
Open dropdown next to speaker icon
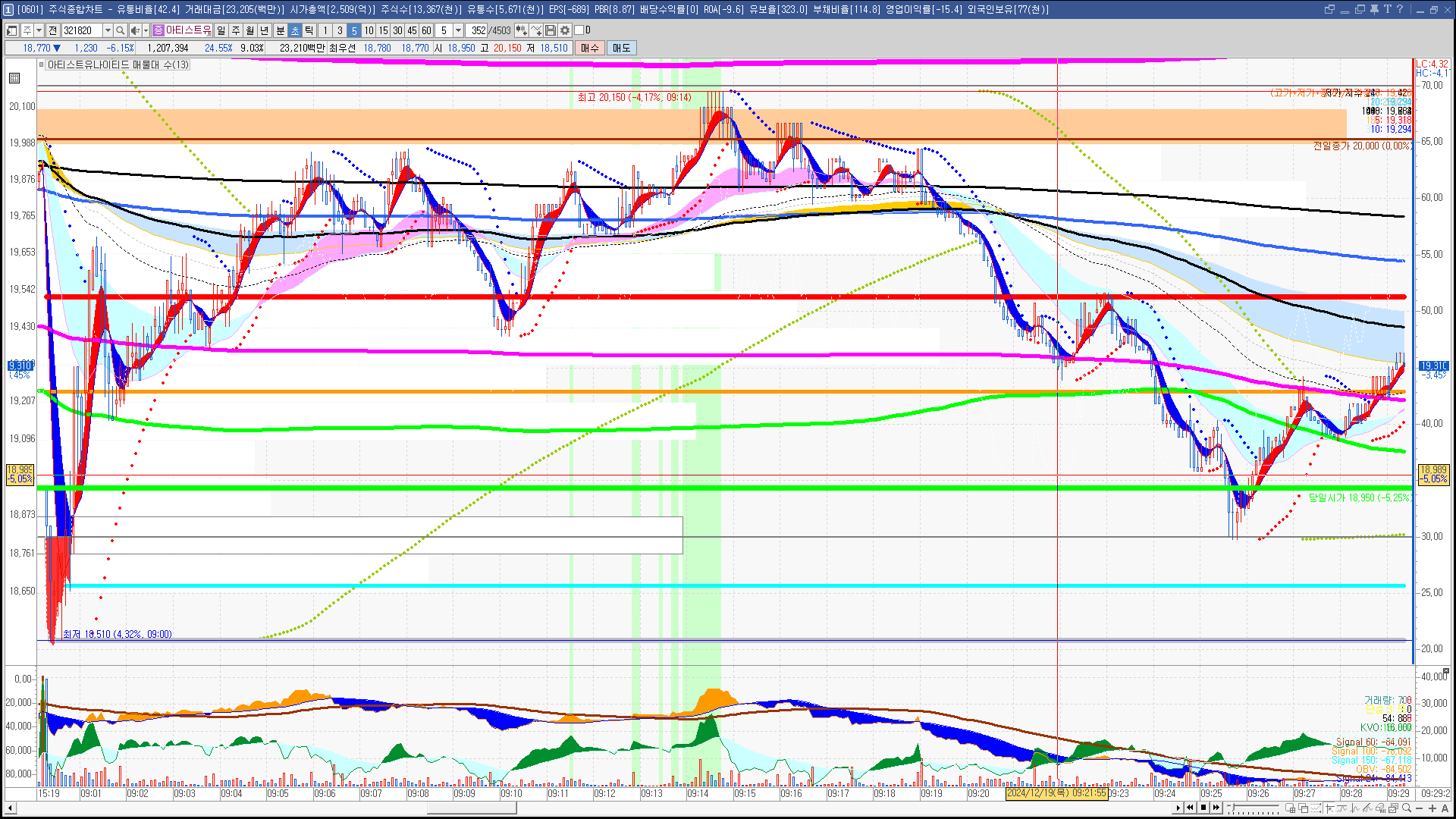tap(146, 30)
